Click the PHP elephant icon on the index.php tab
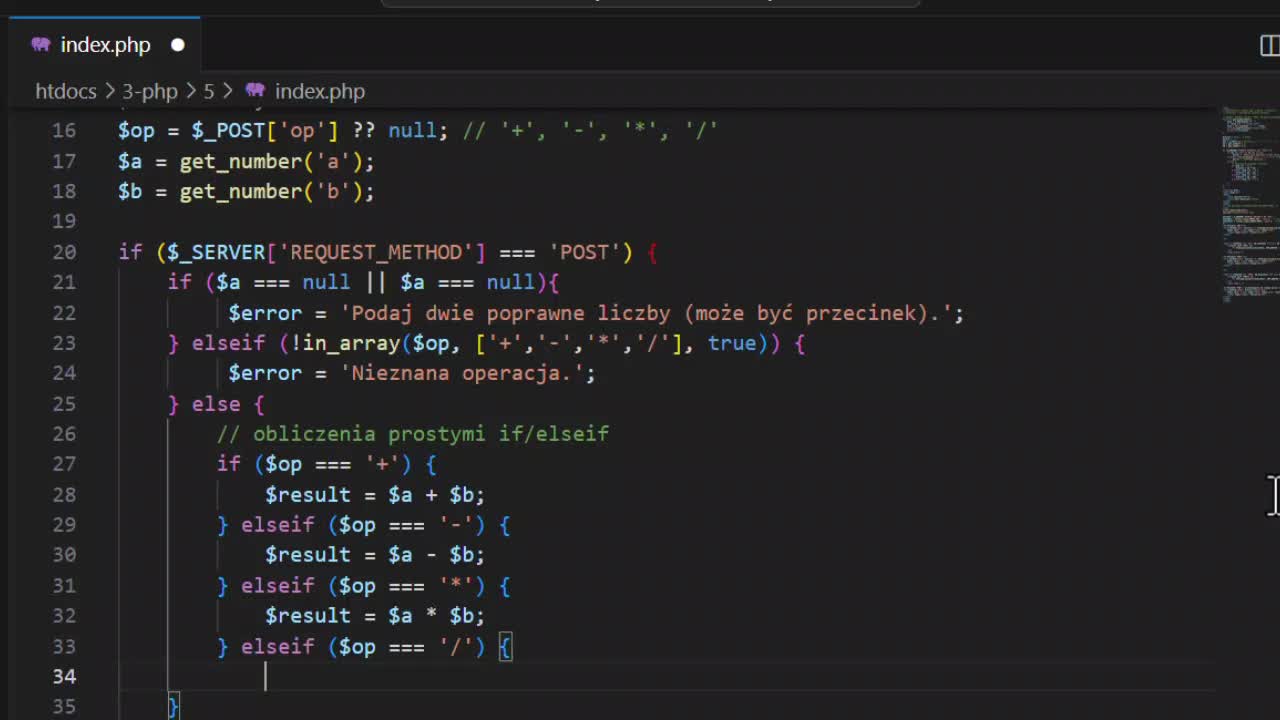This screenshot has width=1280, height=720. (40, 44)
